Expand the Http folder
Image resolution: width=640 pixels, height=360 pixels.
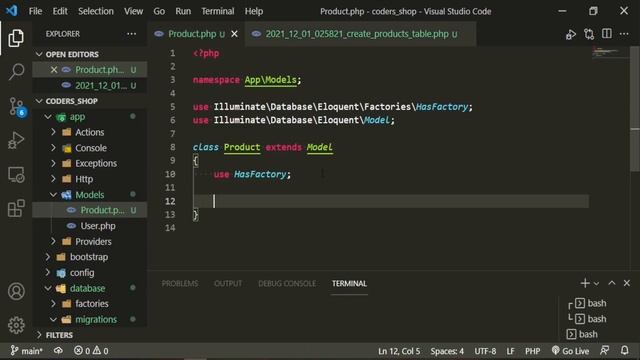point(53,179)
